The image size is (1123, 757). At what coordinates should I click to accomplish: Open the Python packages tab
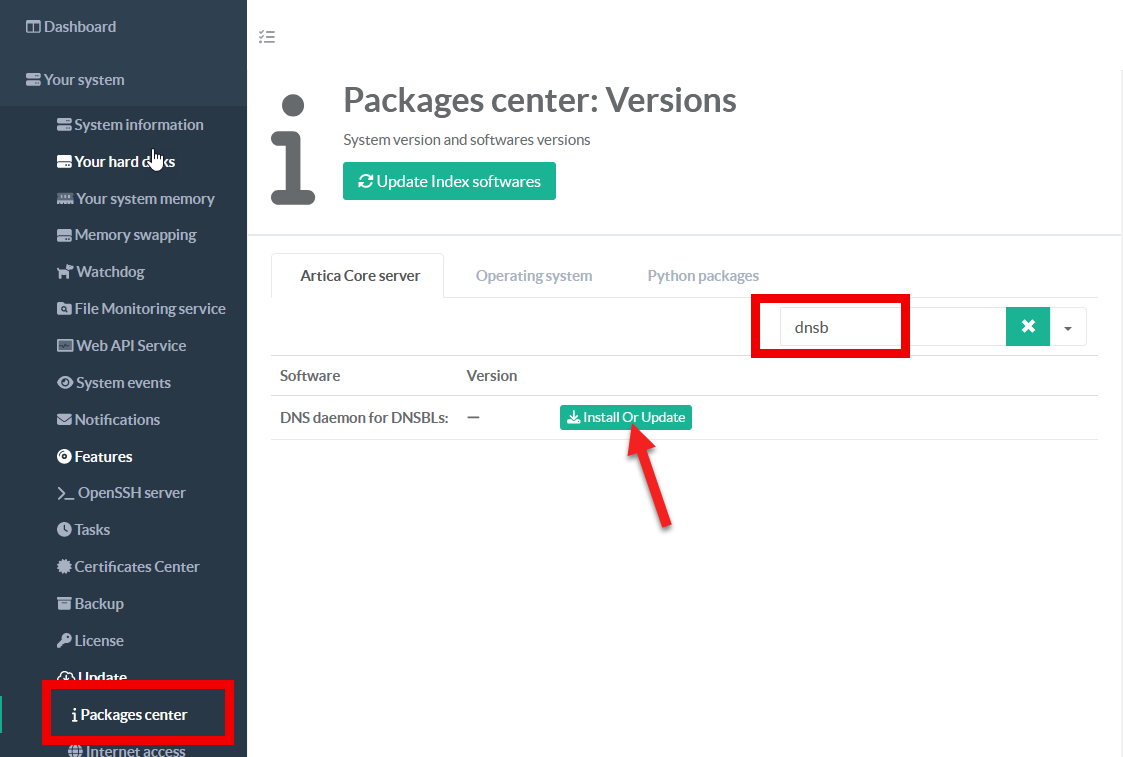[x=702, y=276]
